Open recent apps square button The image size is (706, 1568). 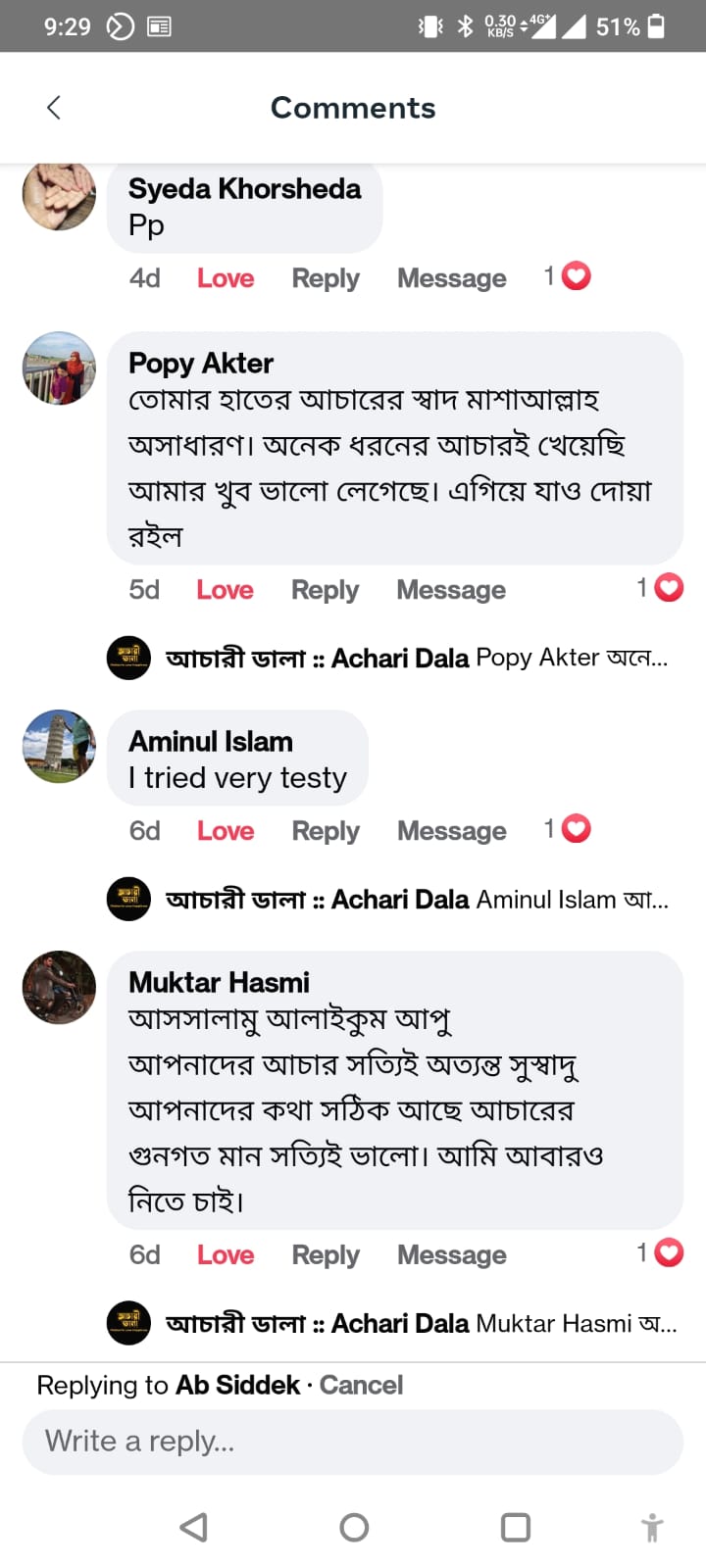pos(515,1527)
